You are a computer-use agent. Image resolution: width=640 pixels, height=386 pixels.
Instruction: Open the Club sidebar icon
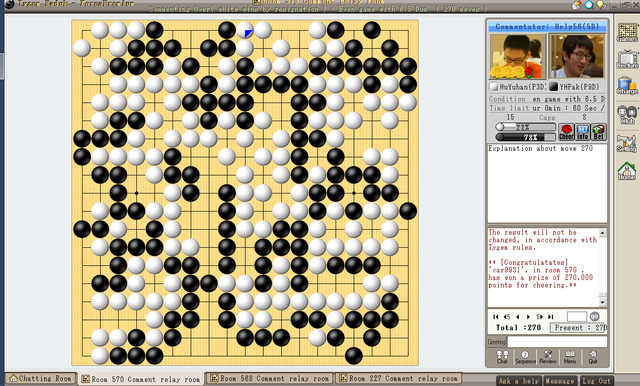click(x=627, y=115)
